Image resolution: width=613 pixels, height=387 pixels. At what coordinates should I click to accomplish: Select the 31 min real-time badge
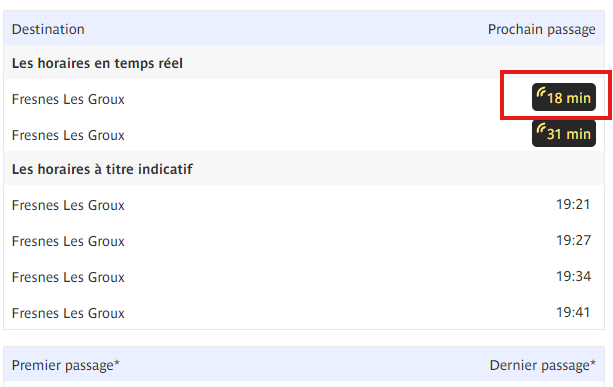click(564, 133)
